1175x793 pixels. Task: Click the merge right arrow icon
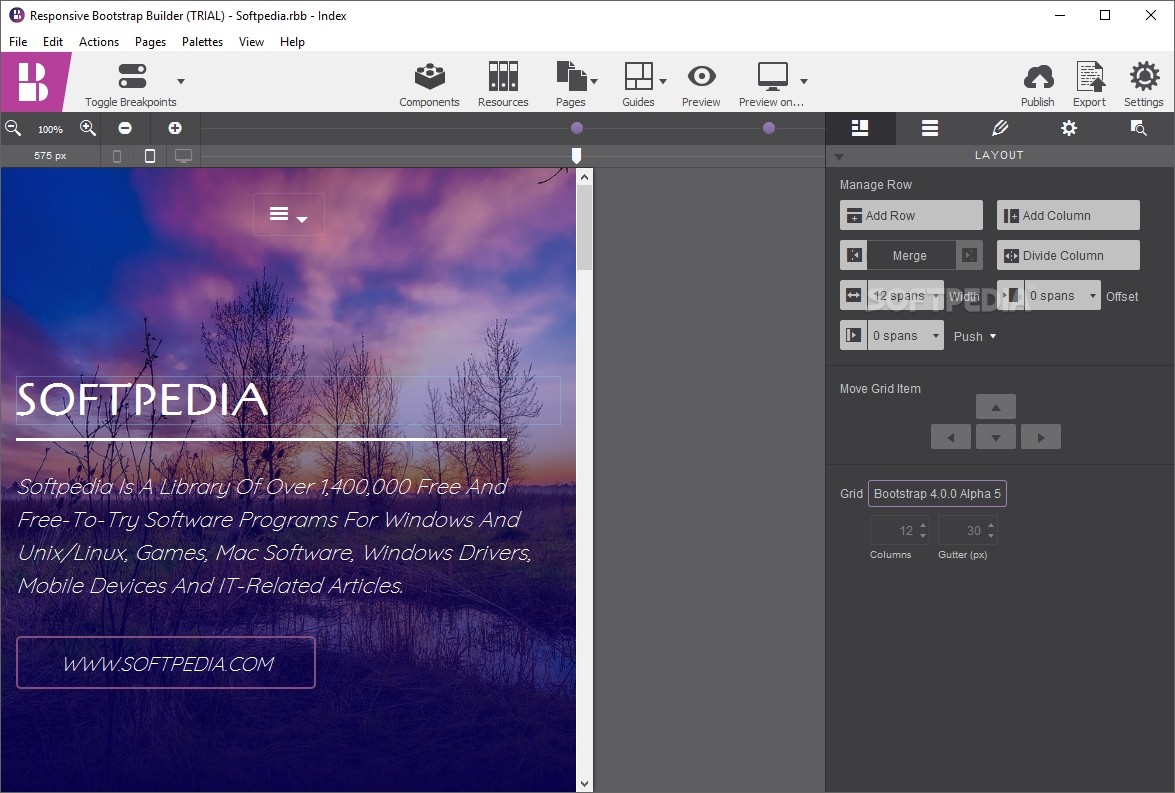click(969, 256)
